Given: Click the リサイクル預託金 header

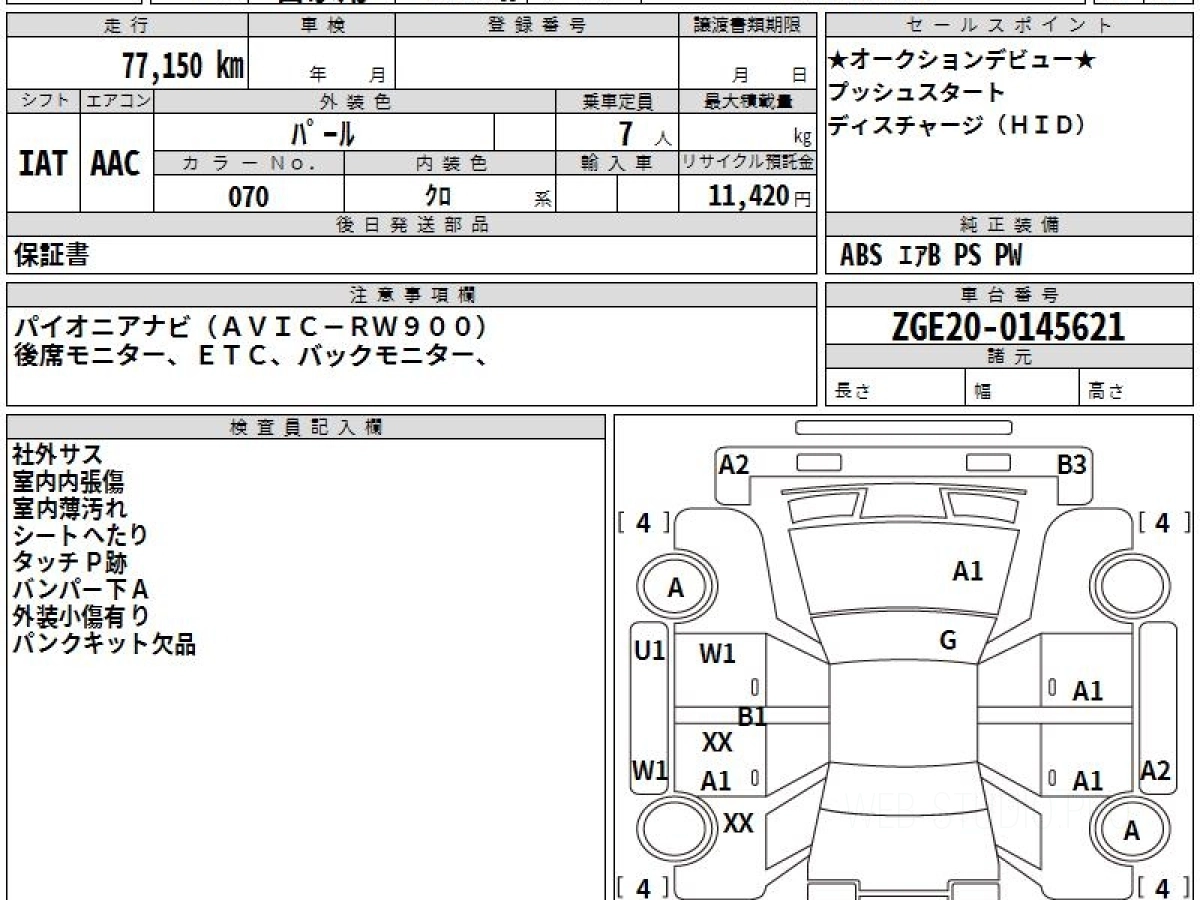Looking at the screenshot, I should [x=747, y=163].
